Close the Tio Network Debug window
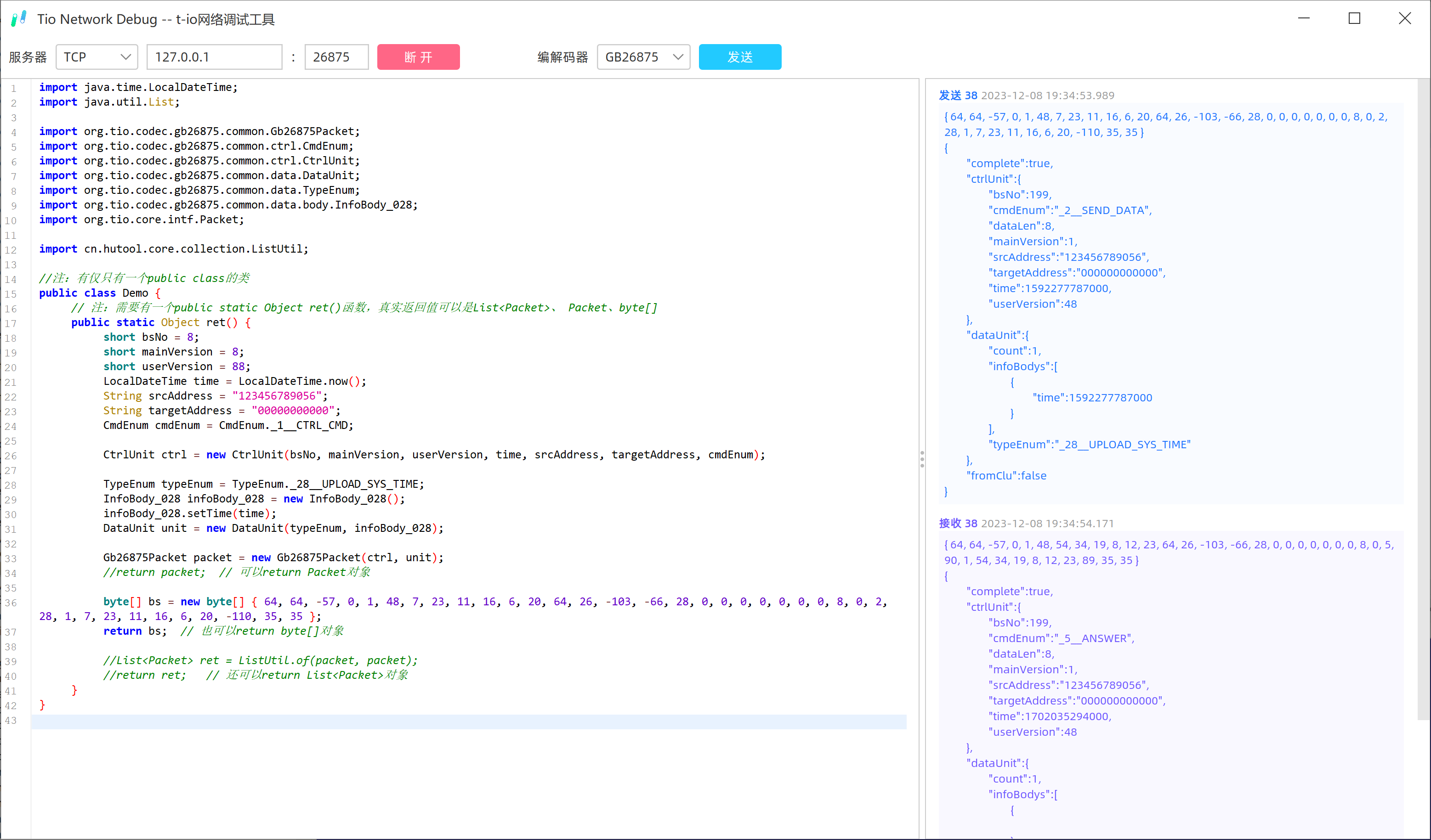Screen dimensions: 1431x840 click(1405, 19)
